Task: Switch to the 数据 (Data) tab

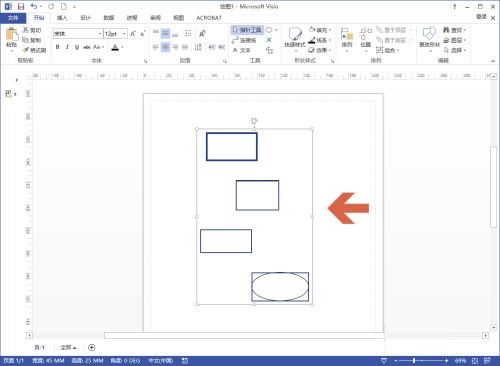Action: pos(109,18)
